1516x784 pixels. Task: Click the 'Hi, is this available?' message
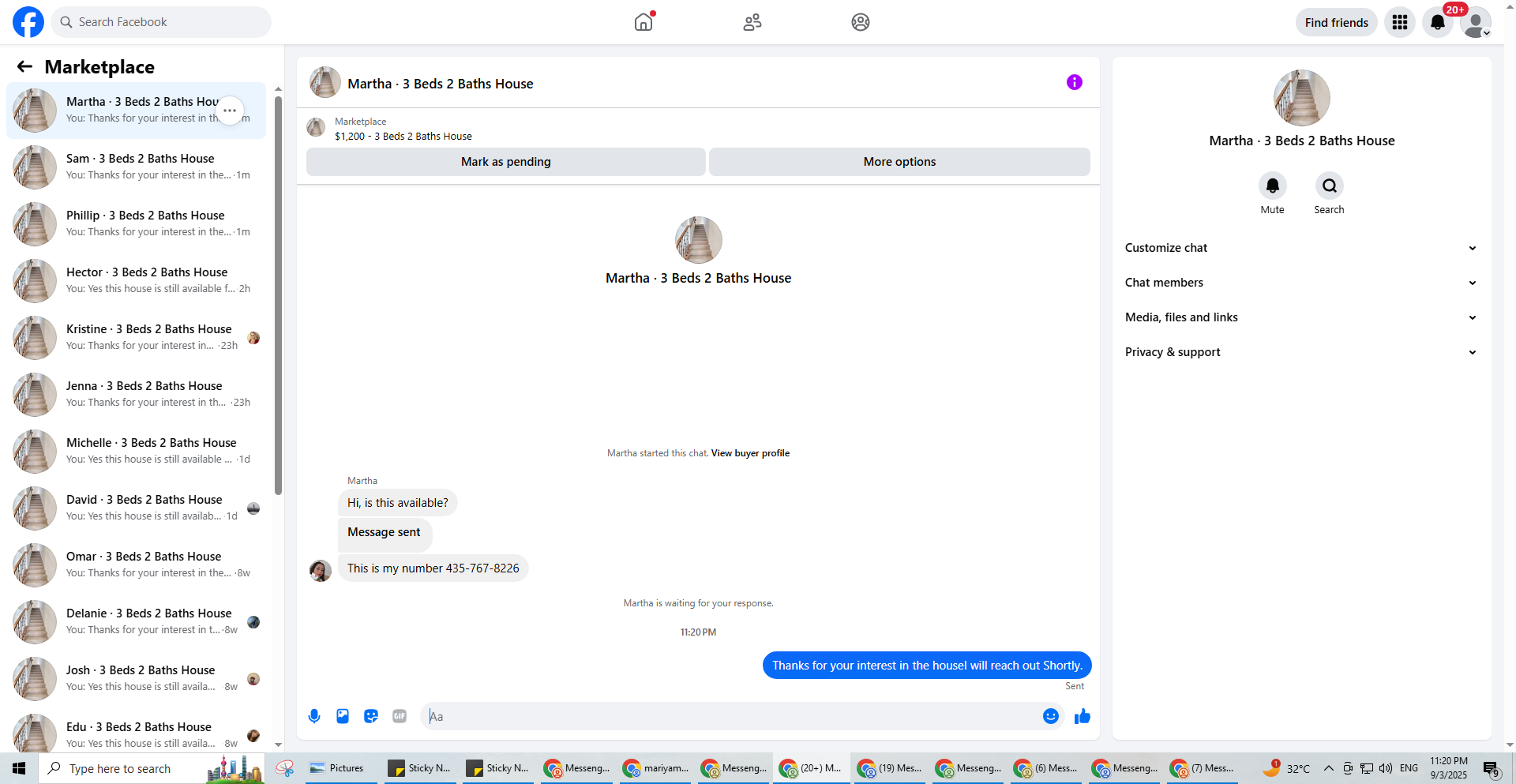[398, 503]
